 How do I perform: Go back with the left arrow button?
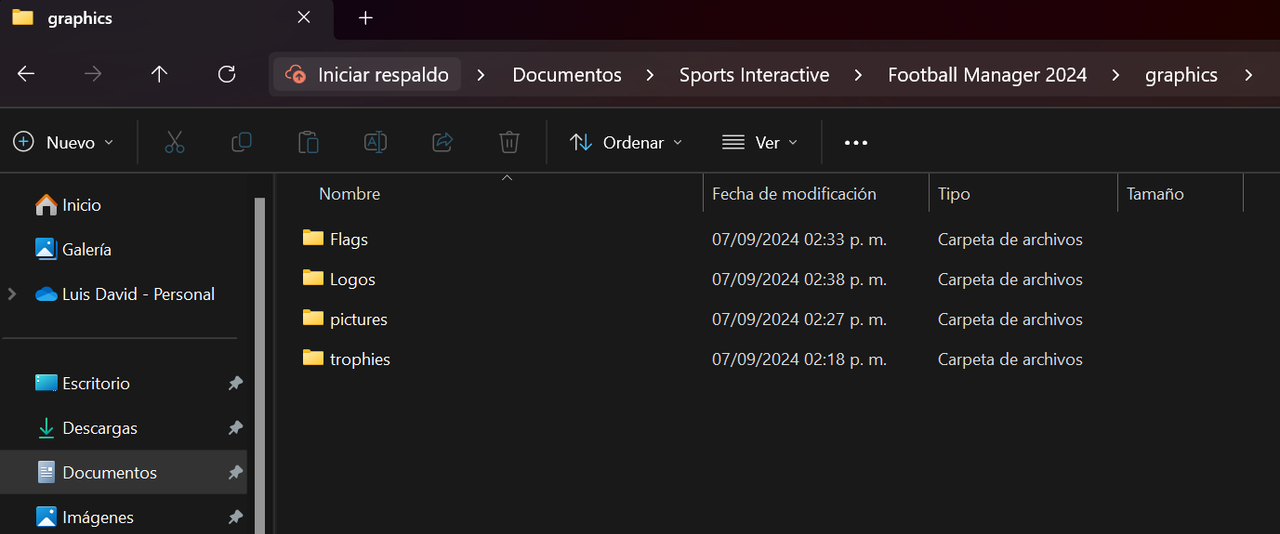click(26, 74)
